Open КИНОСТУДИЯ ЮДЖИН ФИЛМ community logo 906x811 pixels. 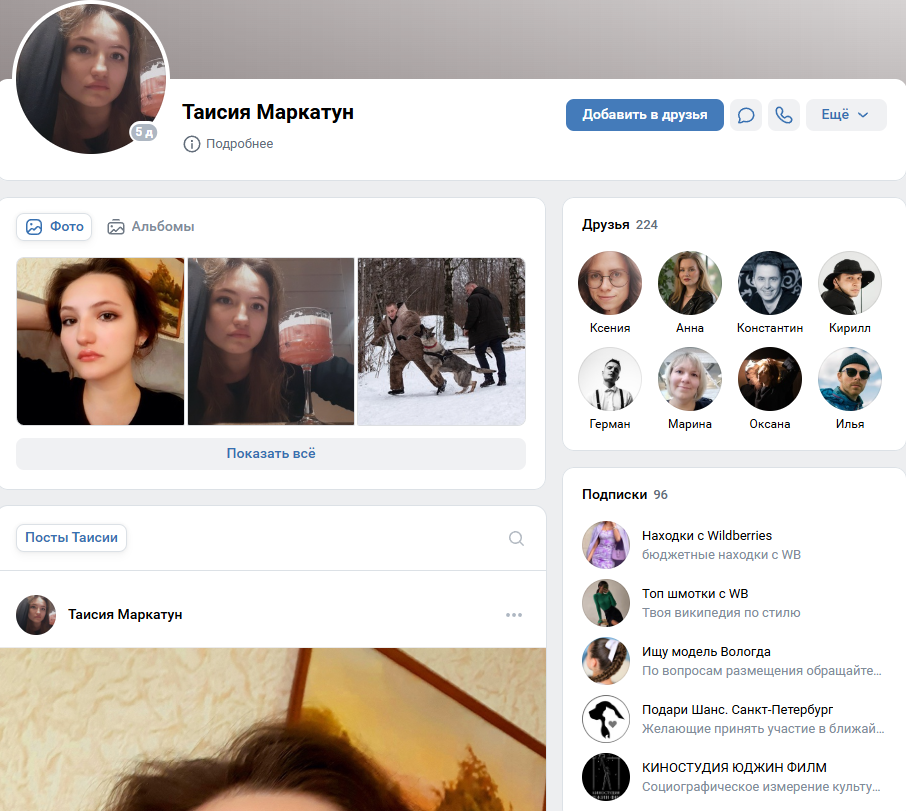point(606,777)
